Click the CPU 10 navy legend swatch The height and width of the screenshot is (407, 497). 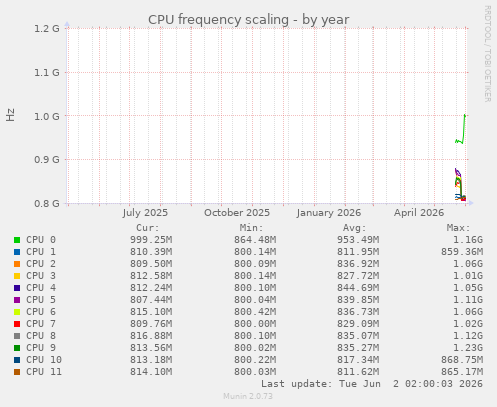pos(17,360)
